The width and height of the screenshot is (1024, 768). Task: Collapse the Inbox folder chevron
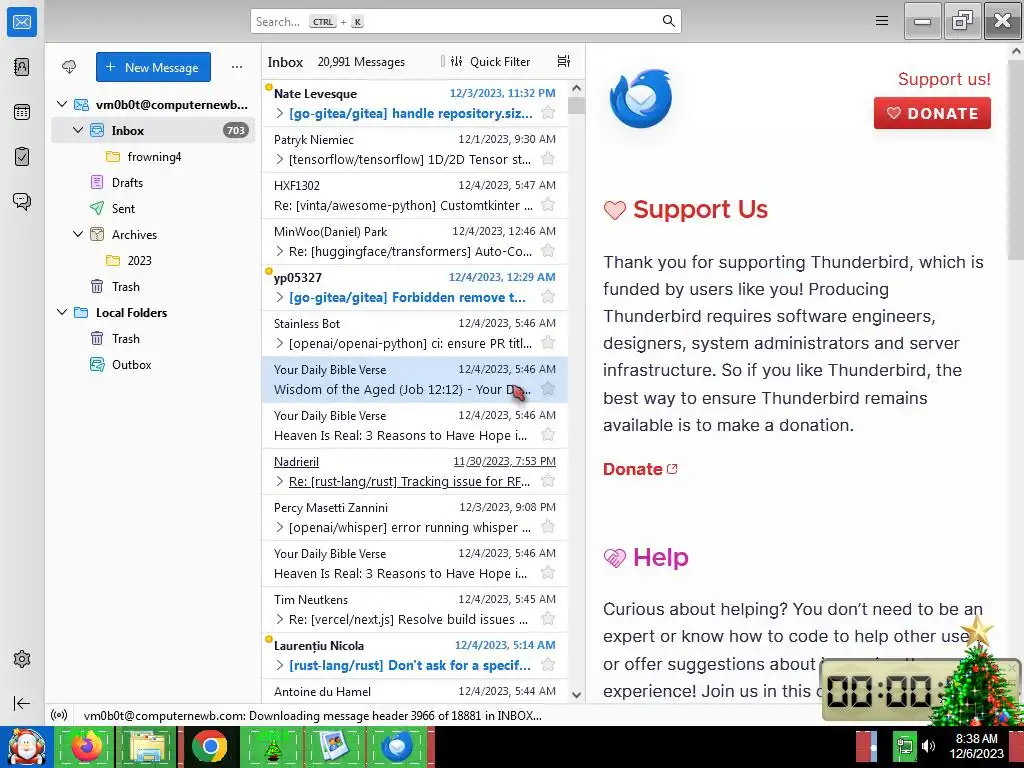pyautogui.click(x=78, y=130)
